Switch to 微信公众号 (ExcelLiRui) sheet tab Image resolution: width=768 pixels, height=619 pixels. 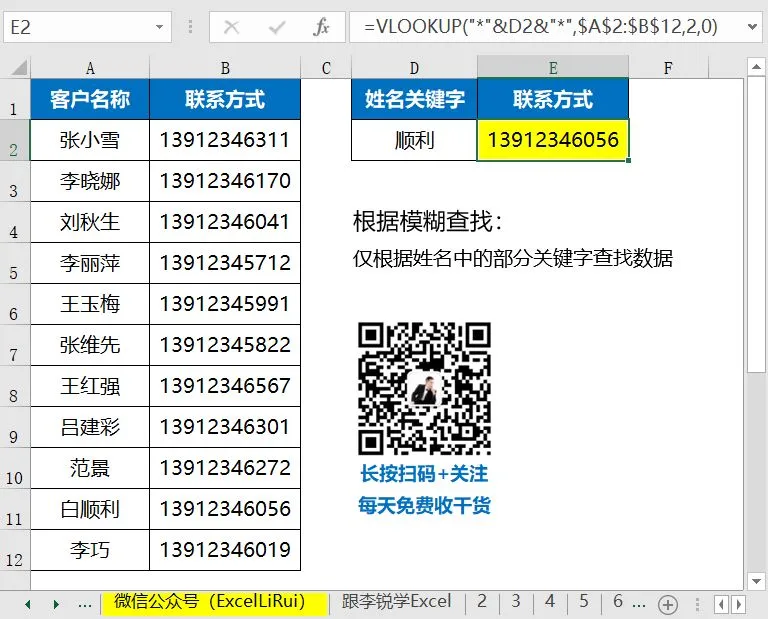click(215, 602)
